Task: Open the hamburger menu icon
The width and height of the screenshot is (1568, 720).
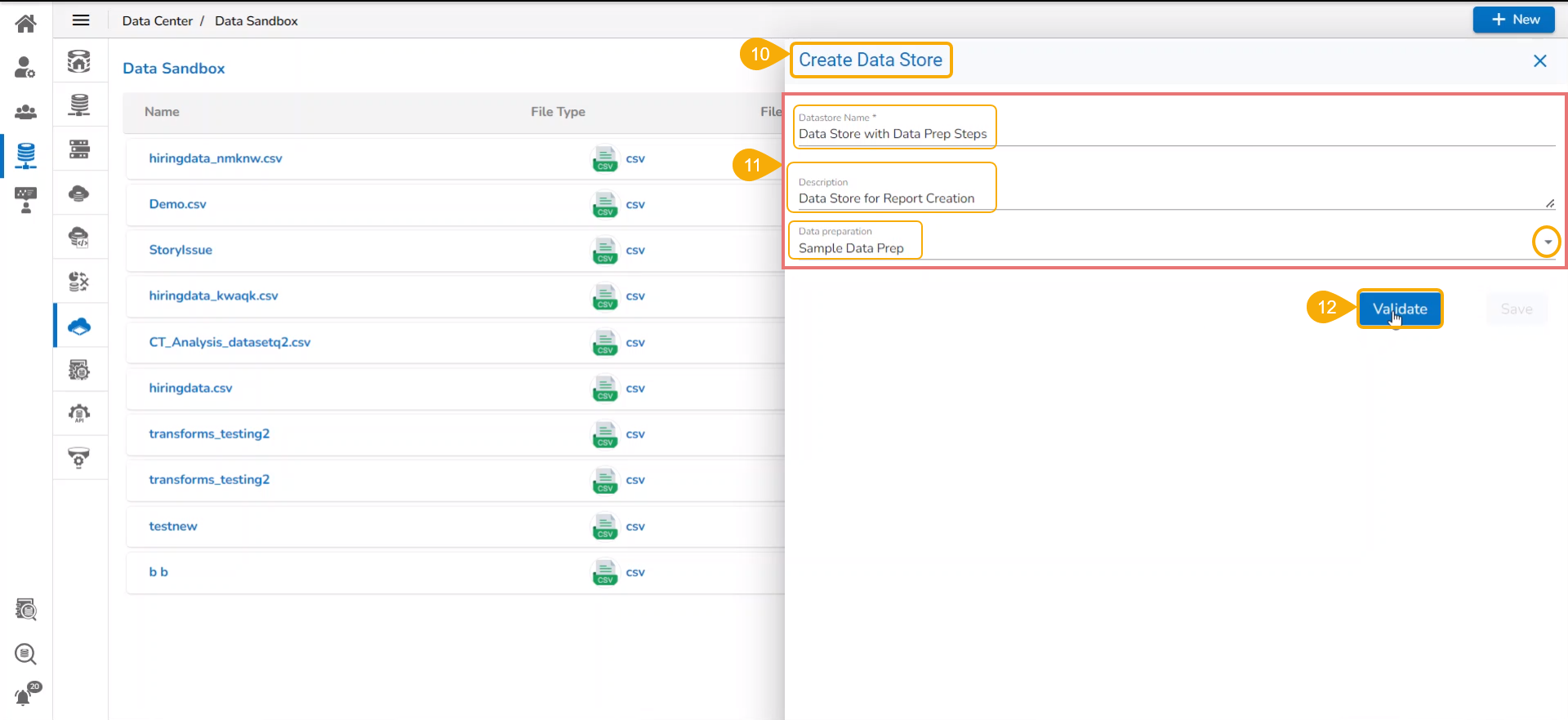Action: coord(81,20)
